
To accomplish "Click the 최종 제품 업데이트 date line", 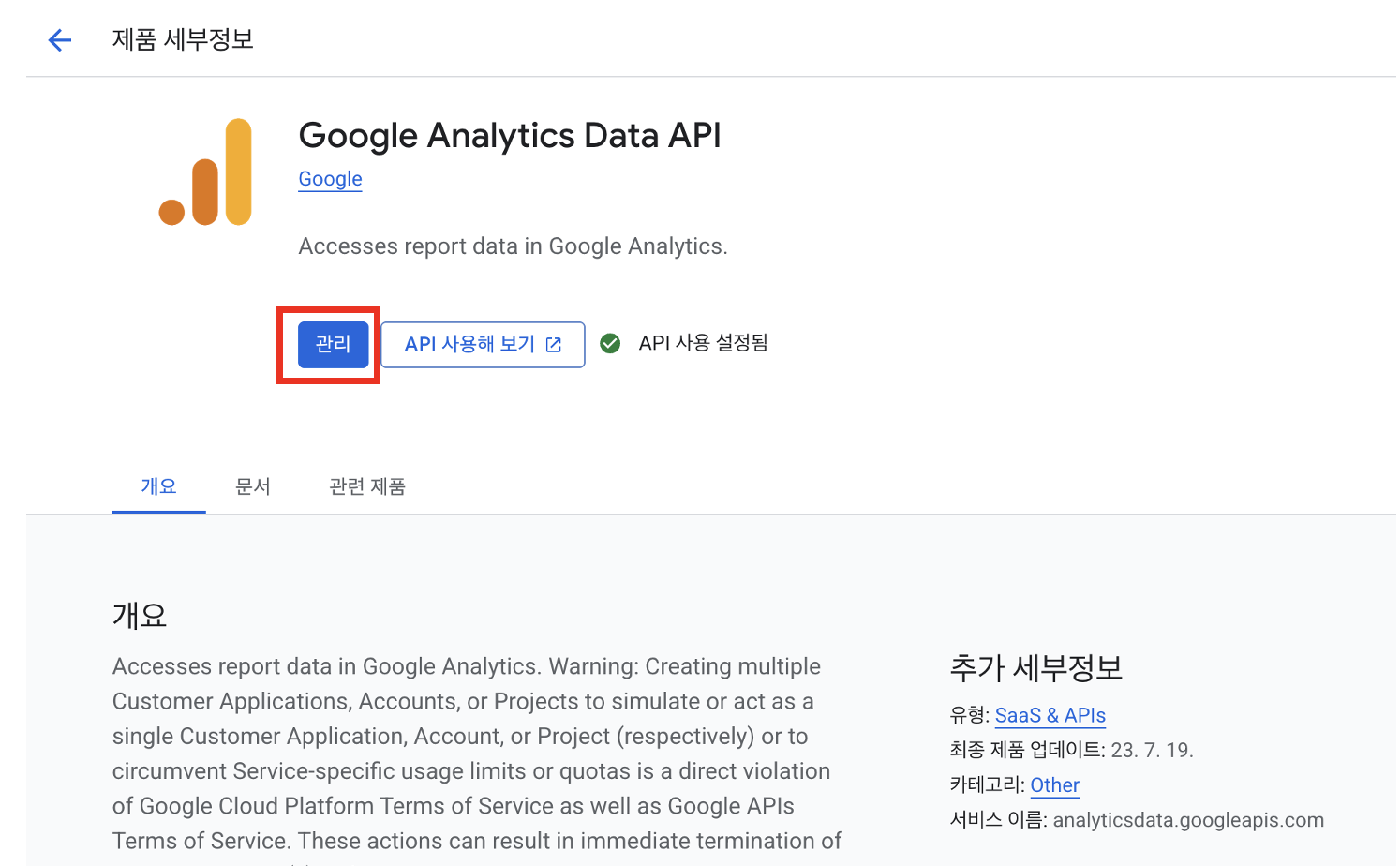I will click(1071, 750).
